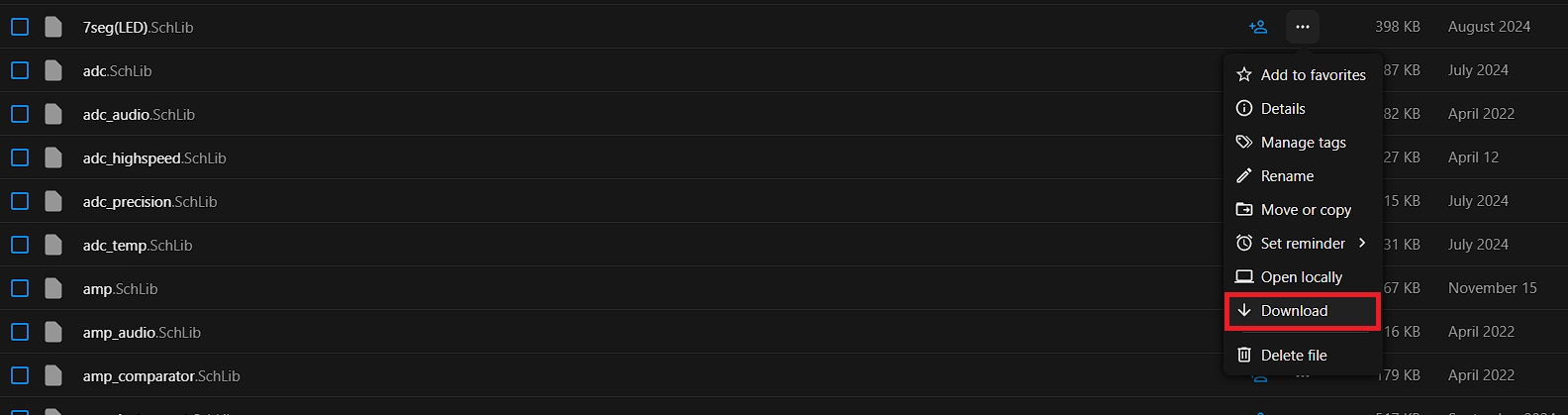
Task: Choose Open locally in the menu
Action: (x=1301, y=277)
